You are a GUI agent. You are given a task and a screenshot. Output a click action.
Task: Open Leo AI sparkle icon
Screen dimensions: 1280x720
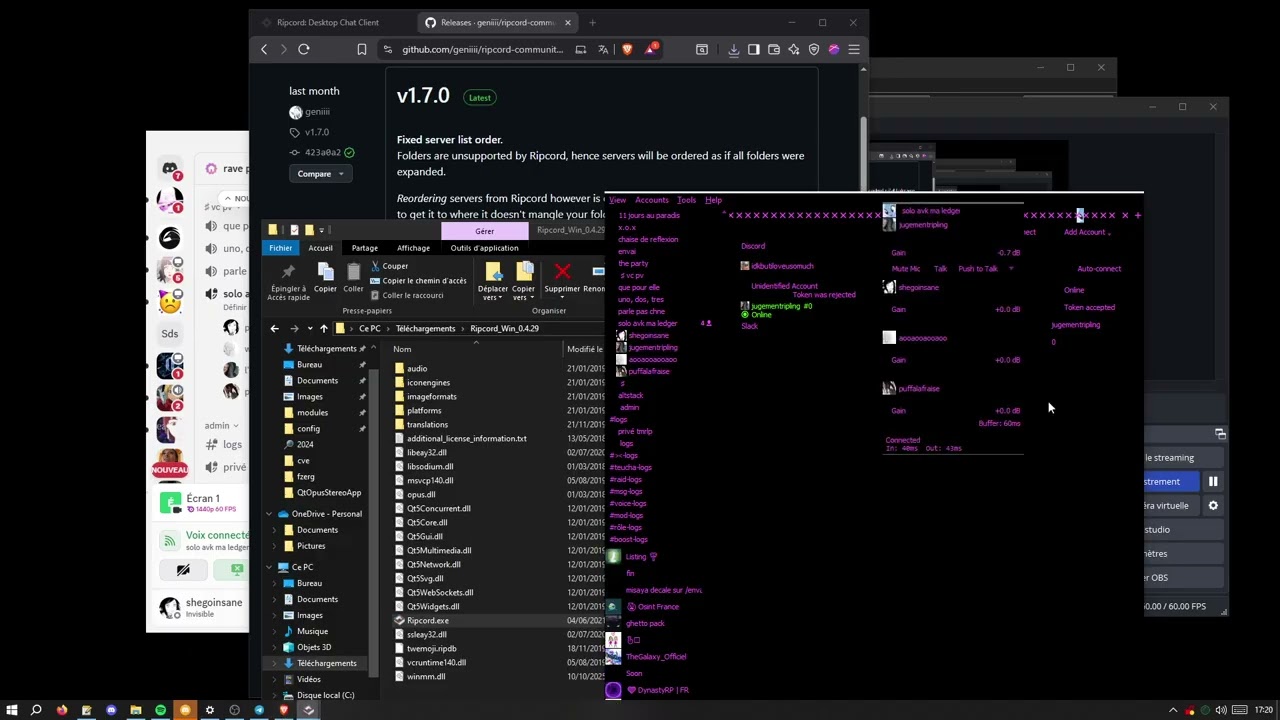click(793, 49)
